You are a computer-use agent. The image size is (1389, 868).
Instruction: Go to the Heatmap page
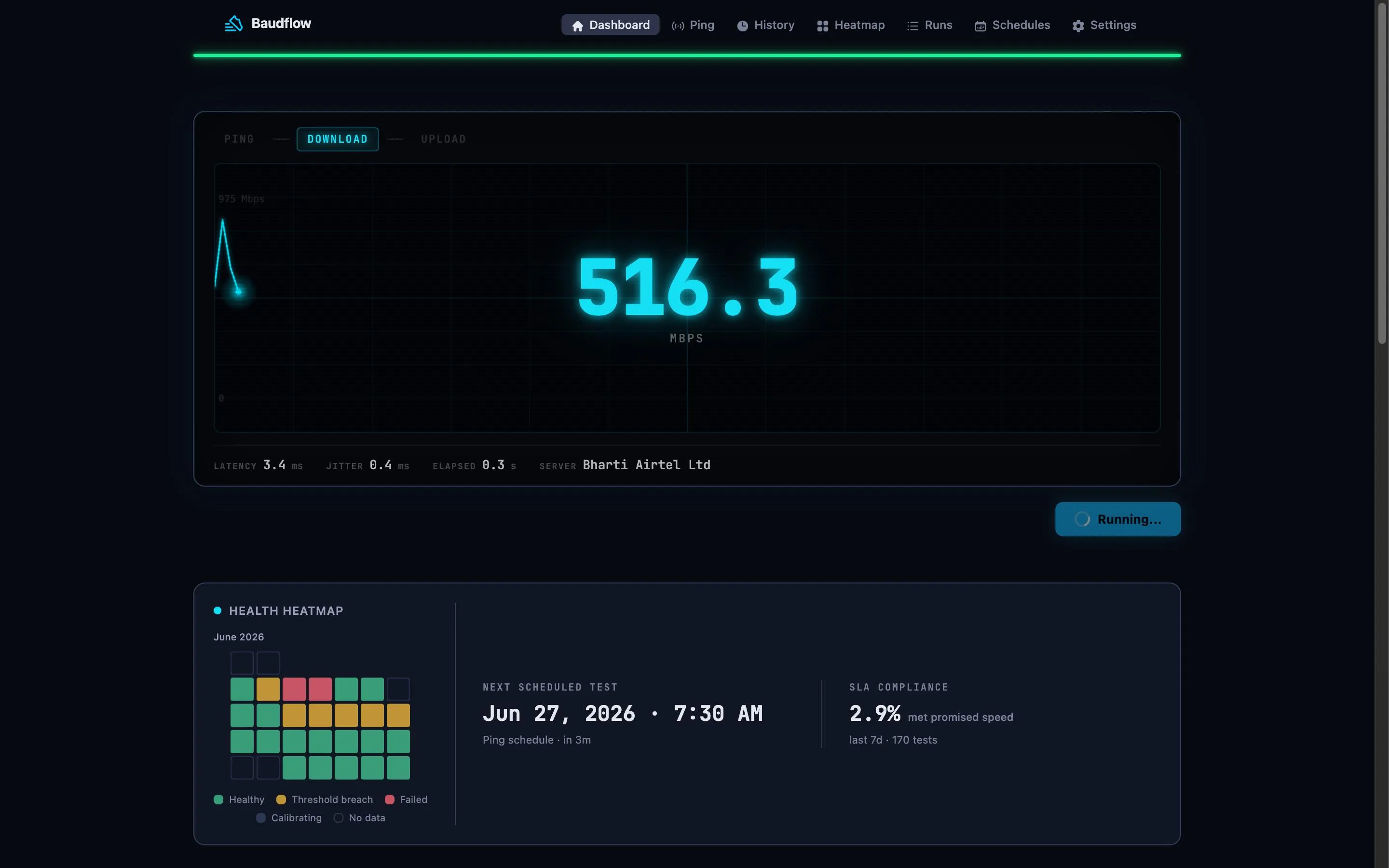pos(851,25)
